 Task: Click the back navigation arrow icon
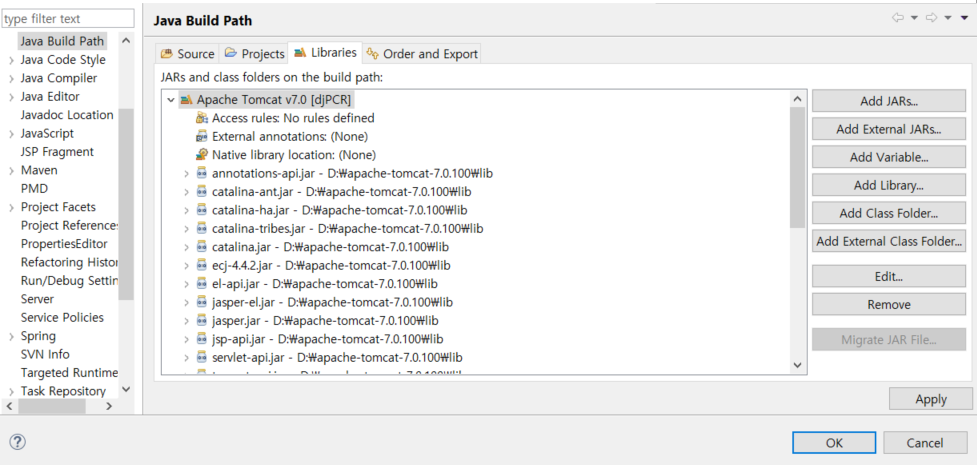click(x=898, y=18)
